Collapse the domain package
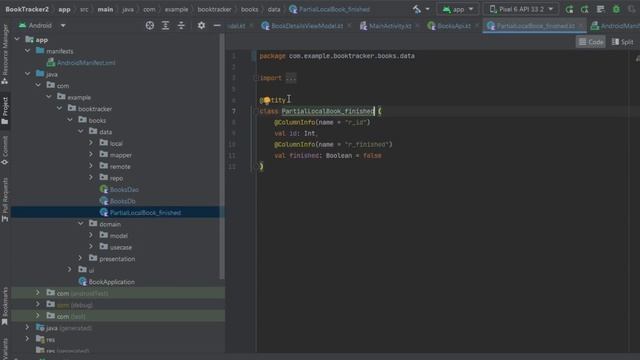Viewport: 640px width, 360px height. [81, 224]
